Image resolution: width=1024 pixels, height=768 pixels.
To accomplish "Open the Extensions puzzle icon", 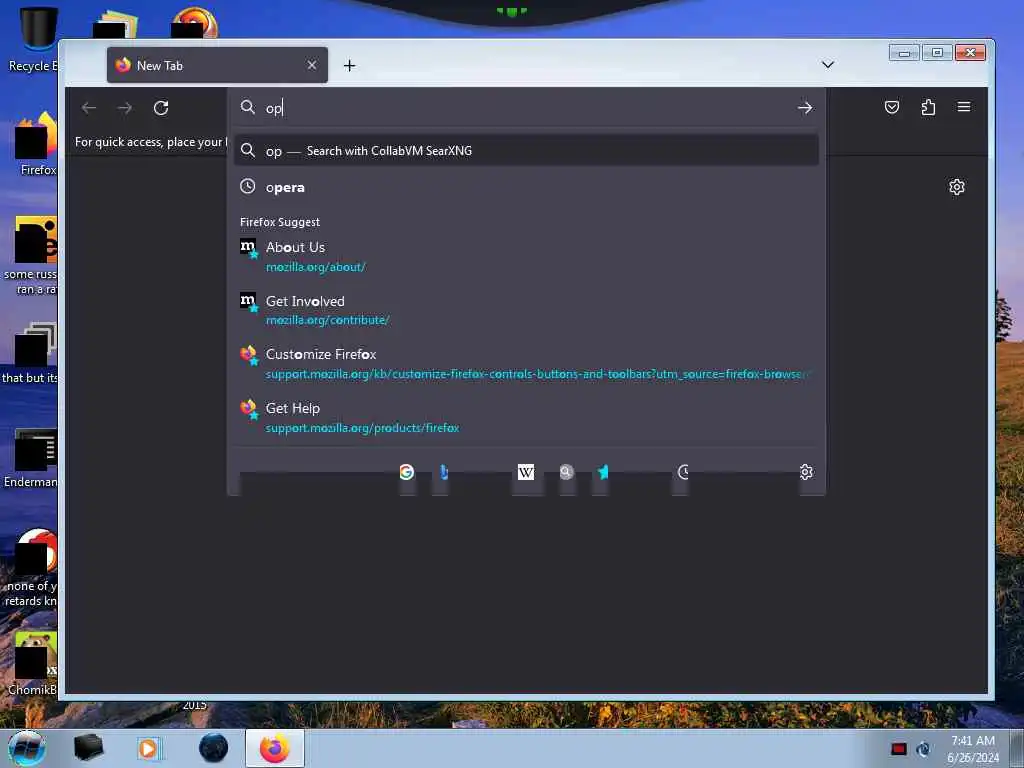I will [x=928, y=107].
